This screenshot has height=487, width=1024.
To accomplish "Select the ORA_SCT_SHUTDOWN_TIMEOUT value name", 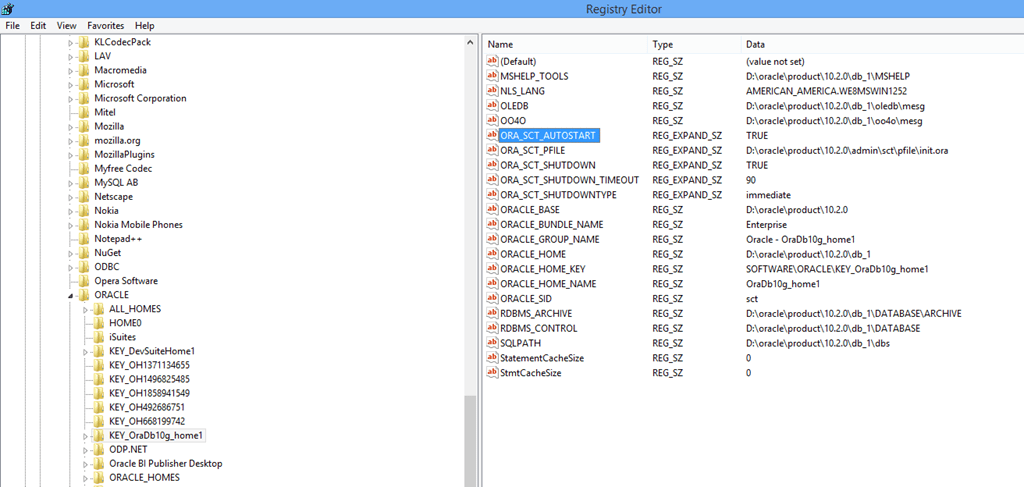I will pos(569,180).
